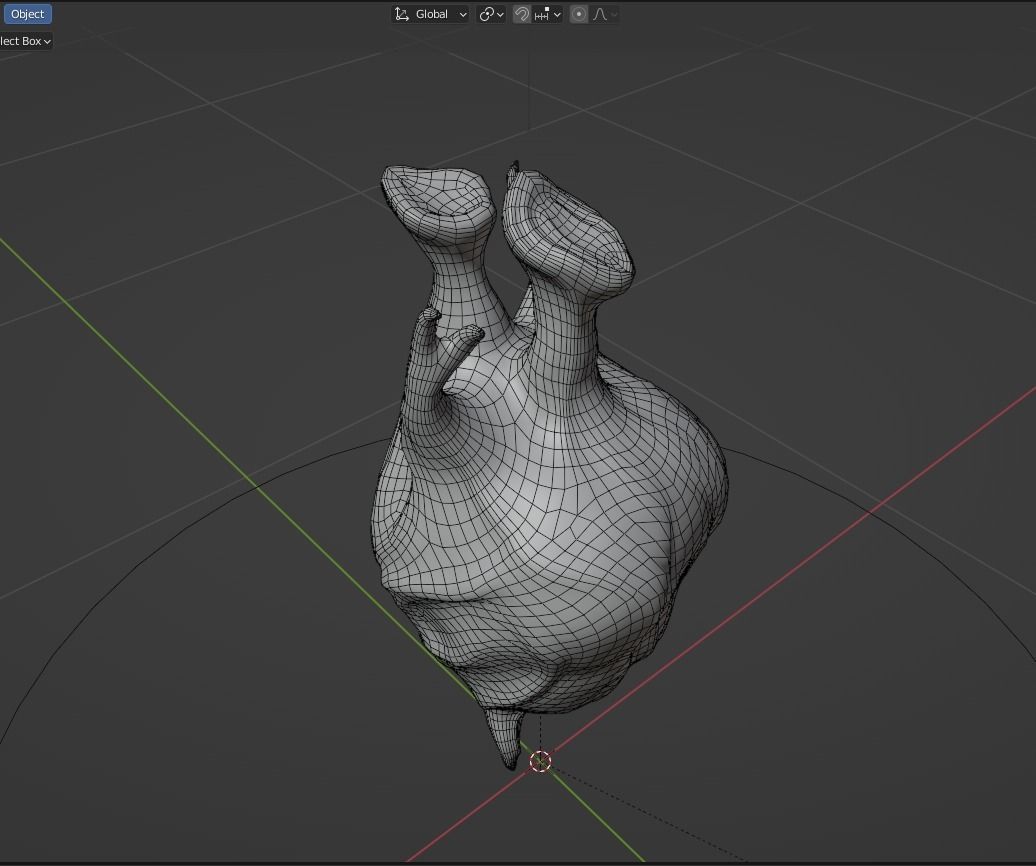The width and height of the screenshot is (1036, 866).
Task: Toggle proportional editing
Action: pyautogui.click(x=579, y=14)
